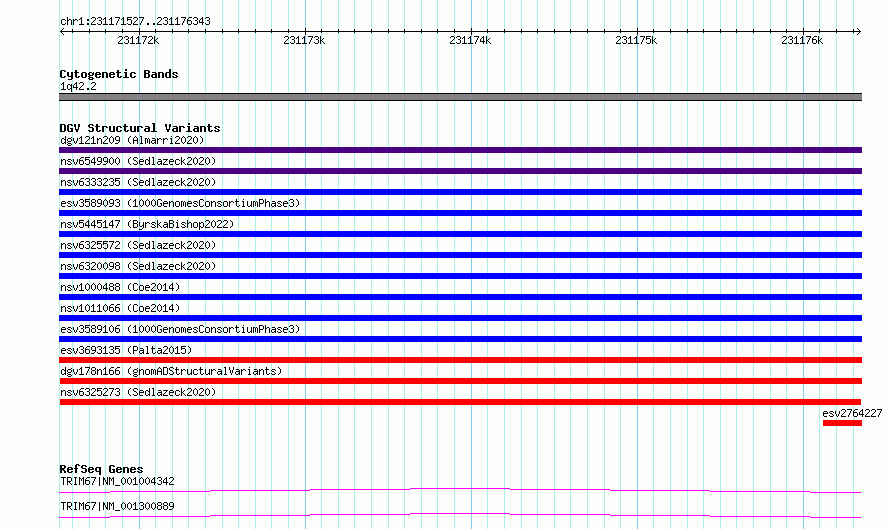This screenshot has height=529, width=890.
Task: Click the red bar under dgv178n166
Action: pyautogui.click(x=460, y=381)
